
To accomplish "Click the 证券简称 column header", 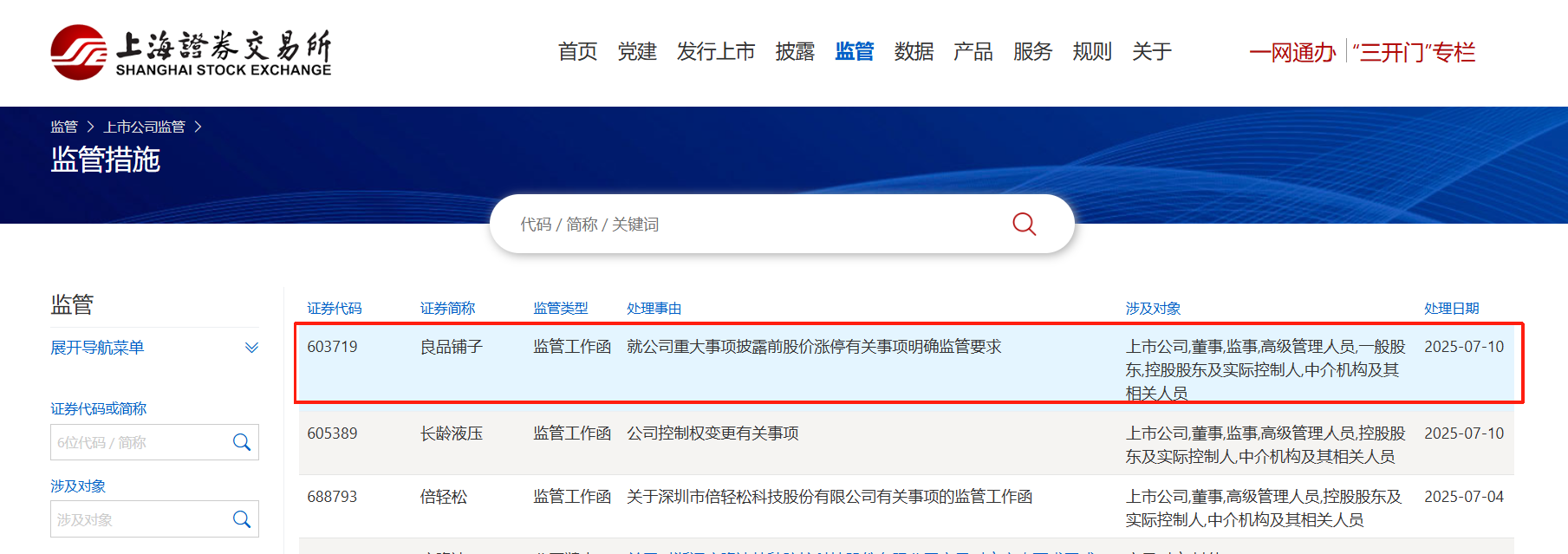I will coord(448,309).
